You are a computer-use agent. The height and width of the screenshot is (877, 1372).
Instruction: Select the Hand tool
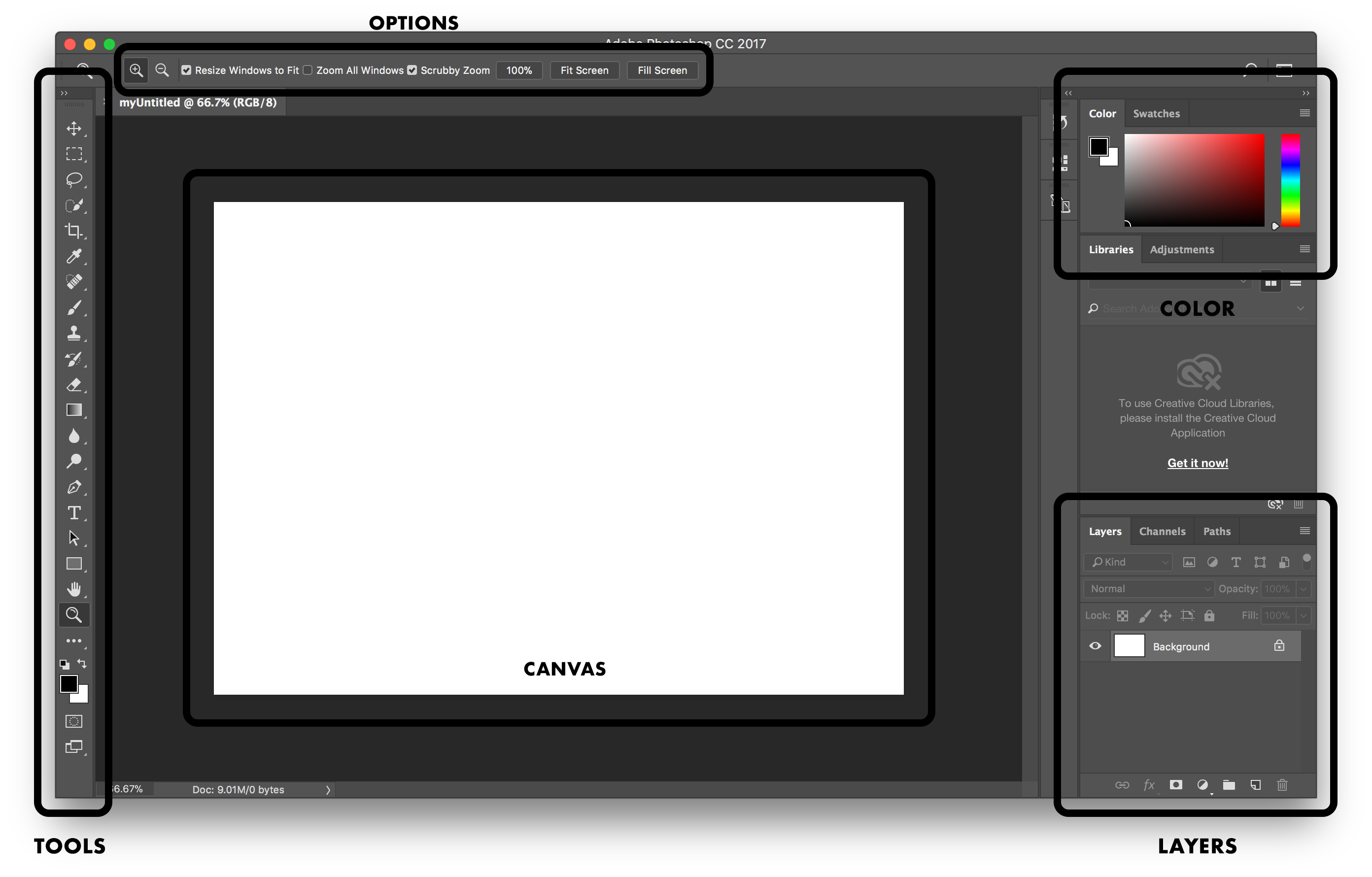[x=74, y=589]
